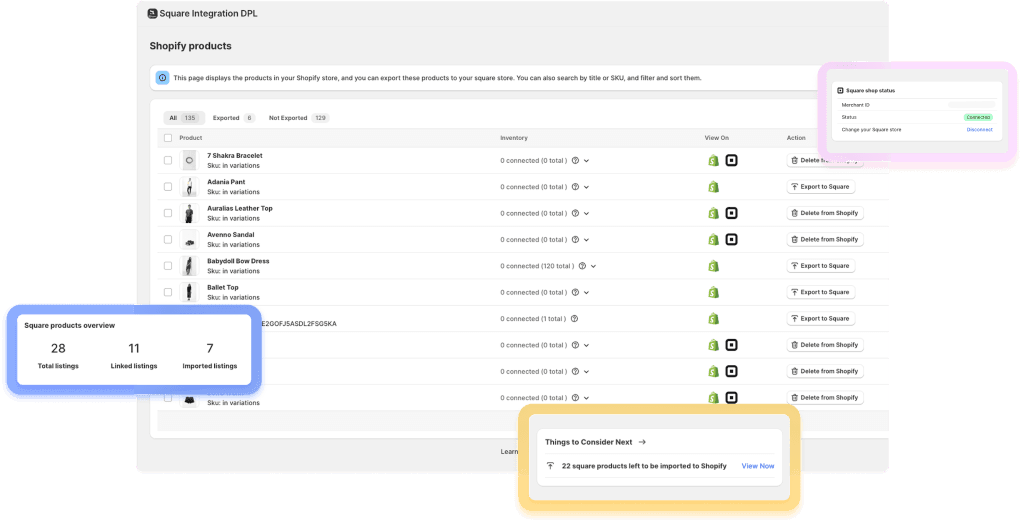Expand Avenno Sandal inventory chevron
1024x523 pixels.
pyautogui.click(x=586, y=240)
